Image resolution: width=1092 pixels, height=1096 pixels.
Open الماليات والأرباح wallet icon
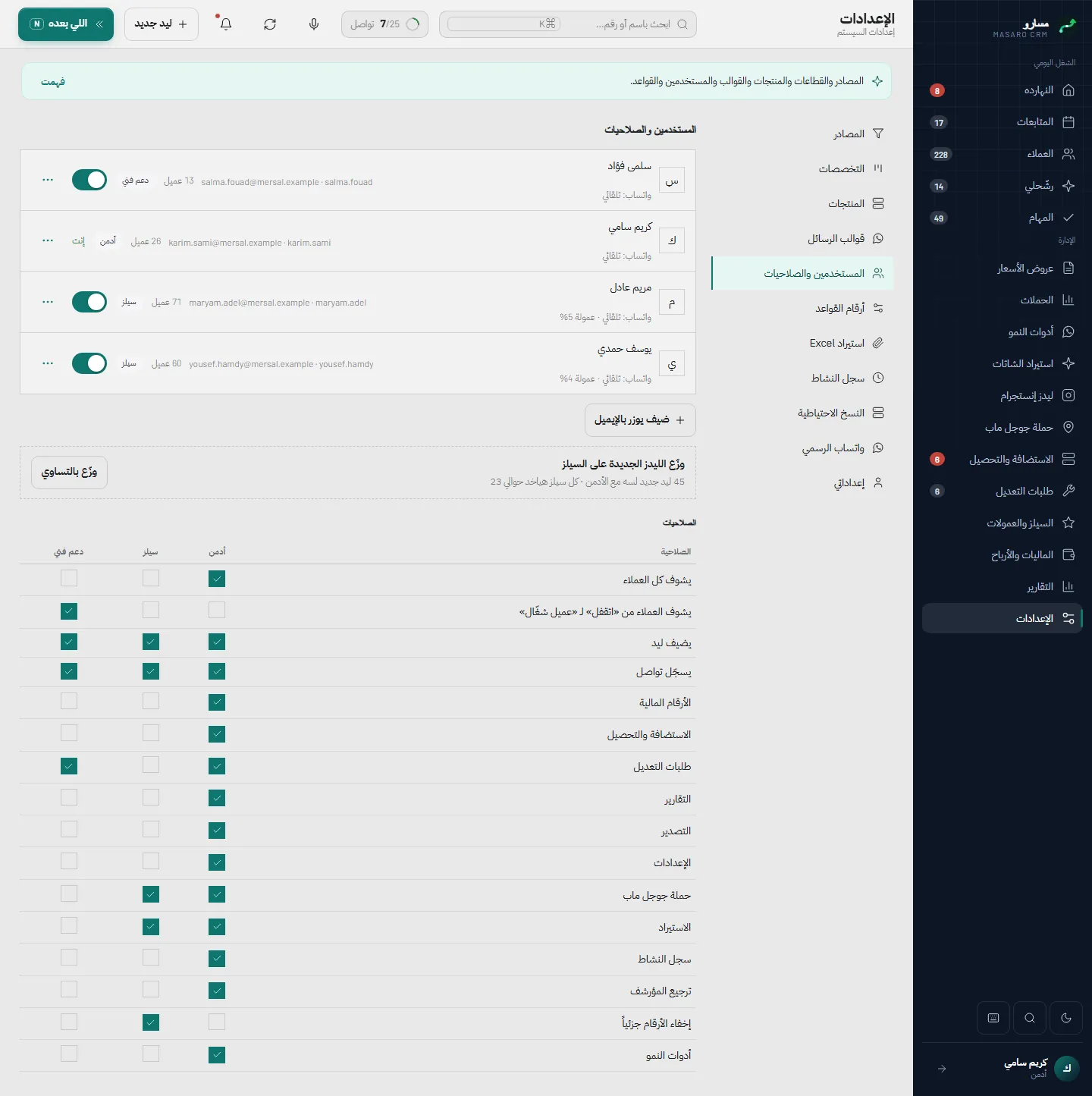(1068, 554)
